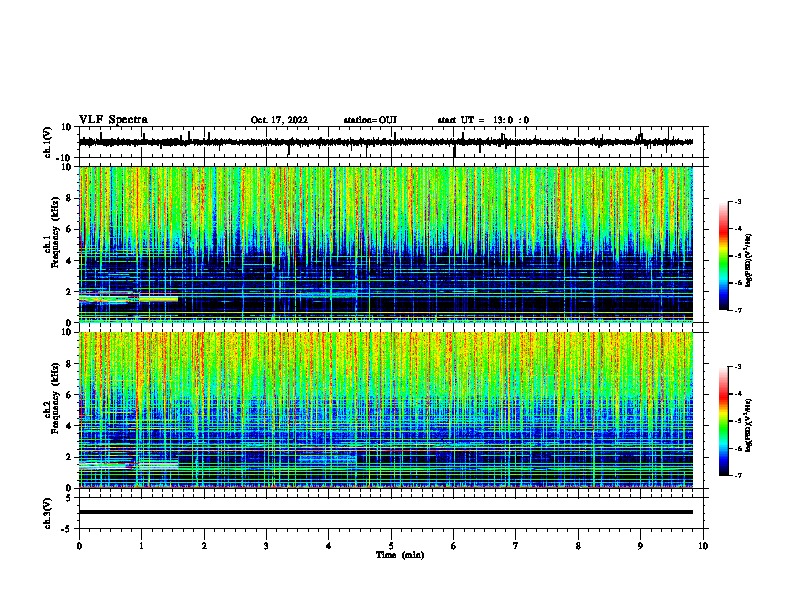Click the "start UT = 13:0 :0" text
The image size is (792, 612).
483,120
